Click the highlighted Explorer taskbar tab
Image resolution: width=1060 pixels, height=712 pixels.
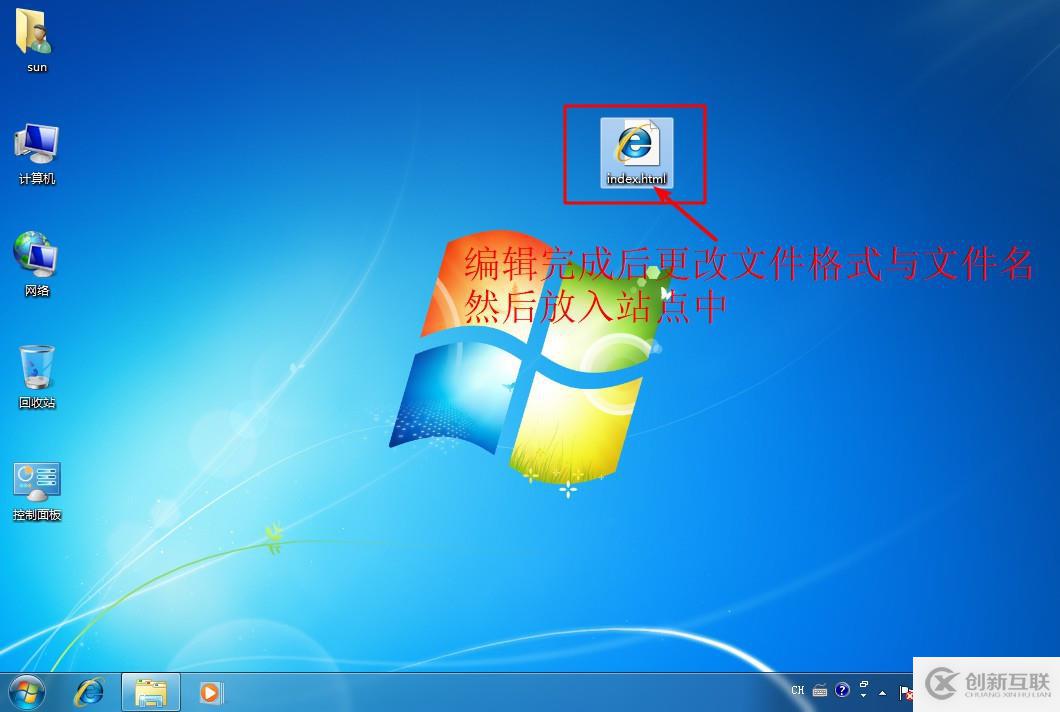coord(150,691)
